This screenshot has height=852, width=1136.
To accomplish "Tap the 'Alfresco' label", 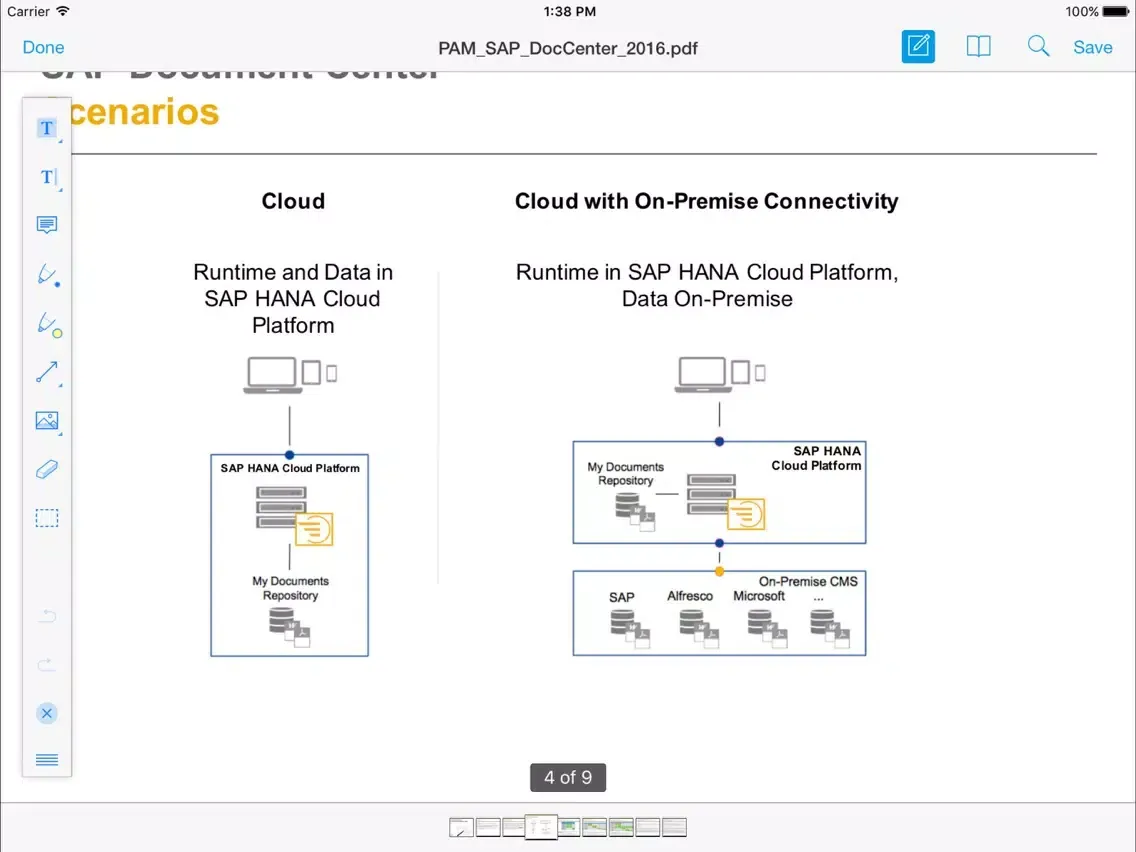I will coord(690,596).
